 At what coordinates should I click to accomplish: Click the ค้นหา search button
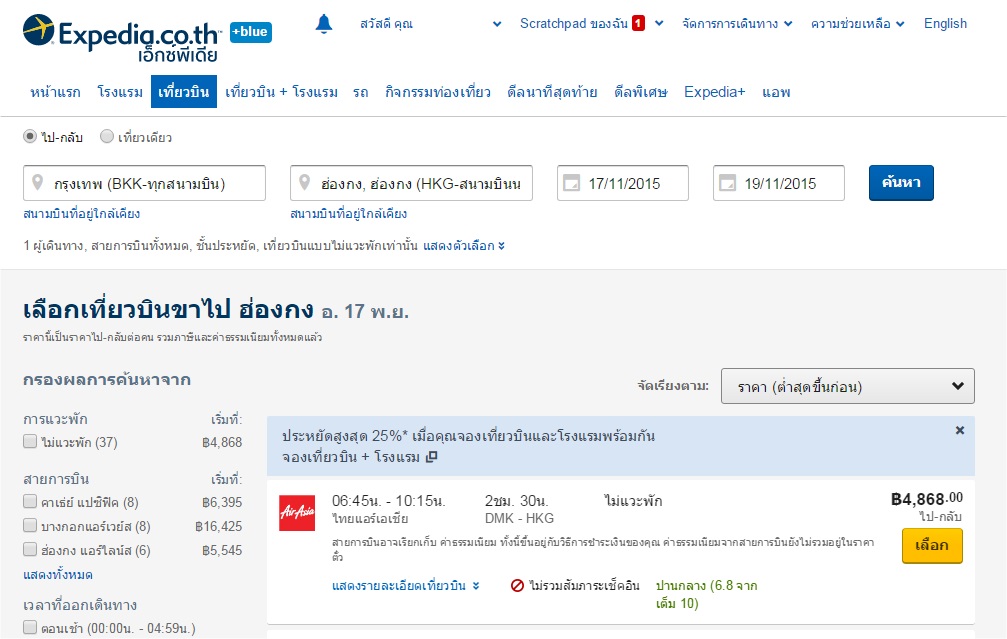901,183
